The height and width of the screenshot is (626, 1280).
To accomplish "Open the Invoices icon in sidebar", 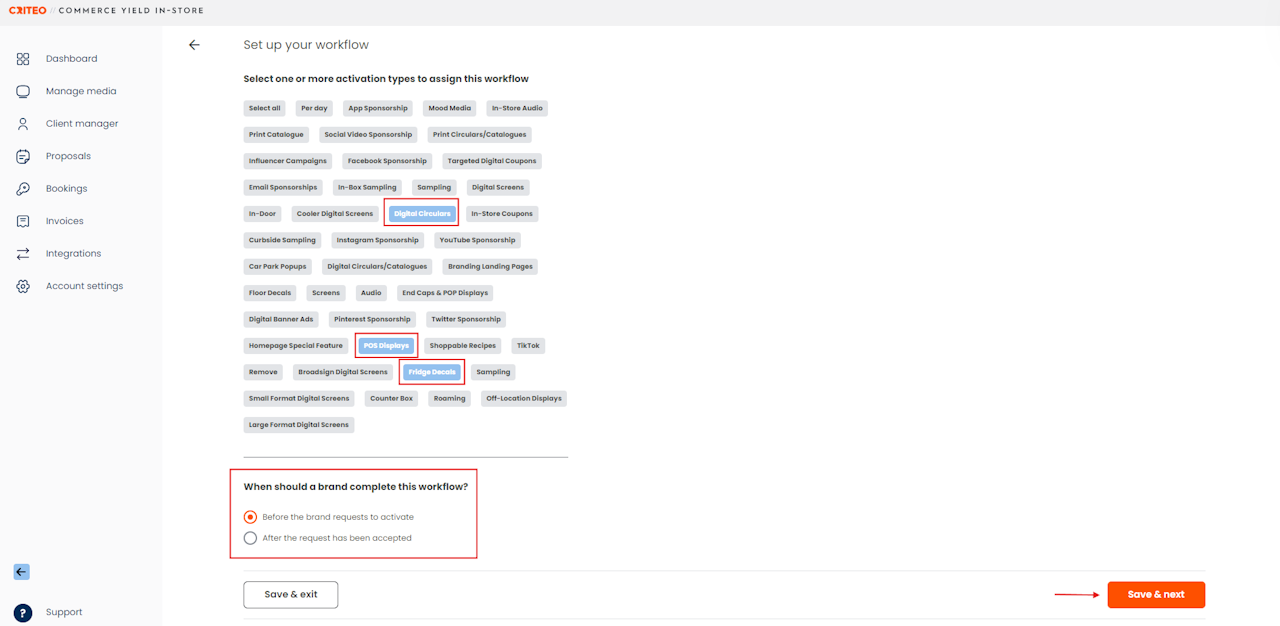I will click(23, 221).
